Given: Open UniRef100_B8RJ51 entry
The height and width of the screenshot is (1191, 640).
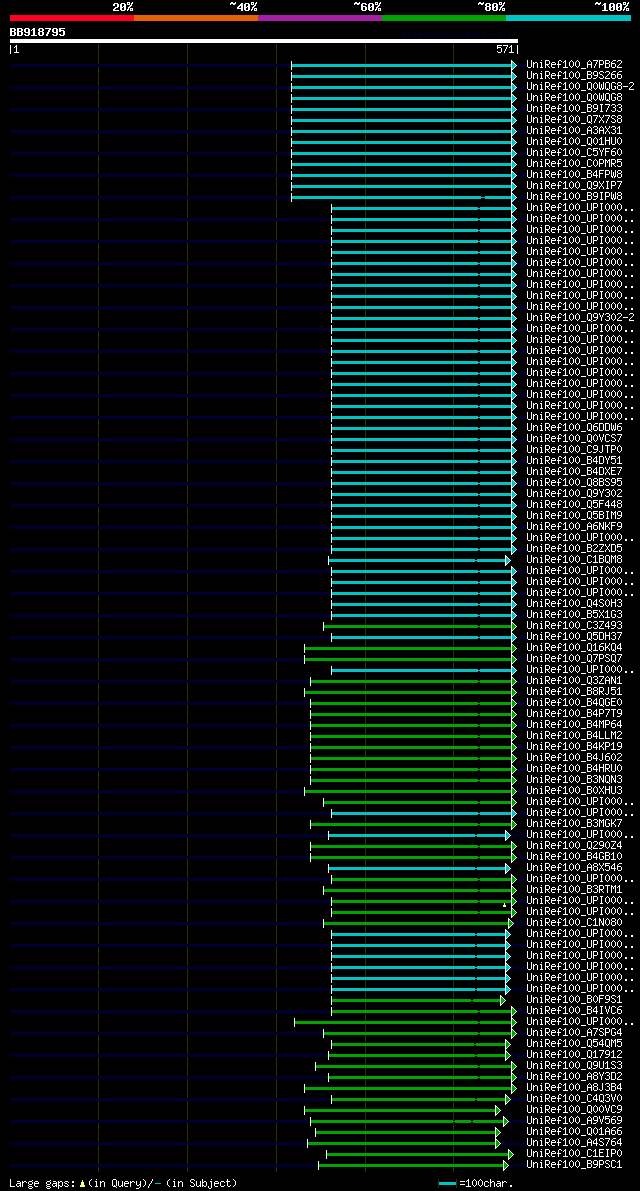Looking at the screenshot, I should pos(574,691).
